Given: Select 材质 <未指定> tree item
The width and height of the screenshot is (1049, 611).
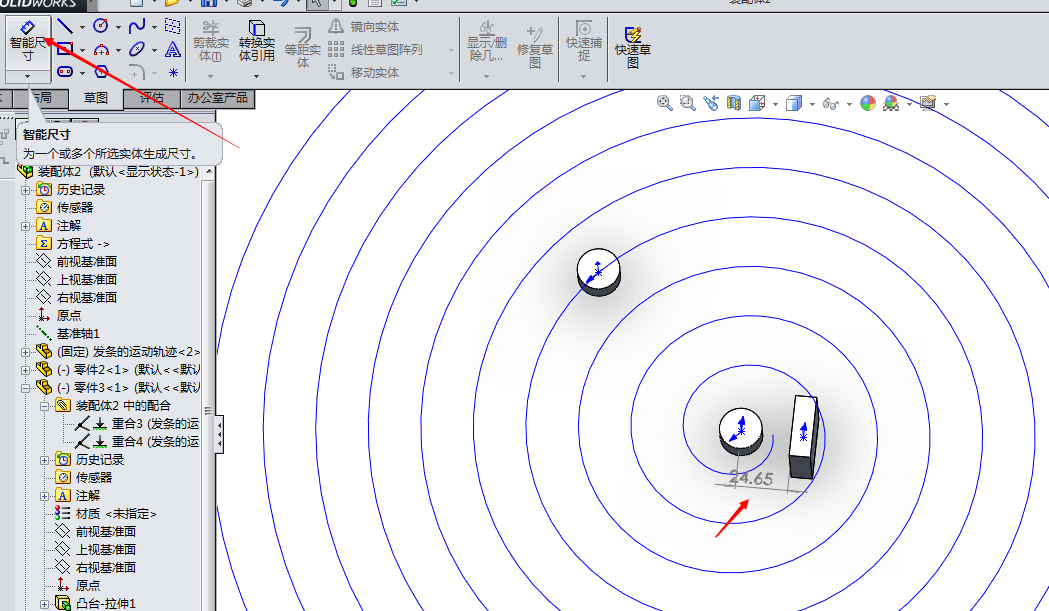Looking at the screenshot, I should pyautogui.click(x=106, y=514).
